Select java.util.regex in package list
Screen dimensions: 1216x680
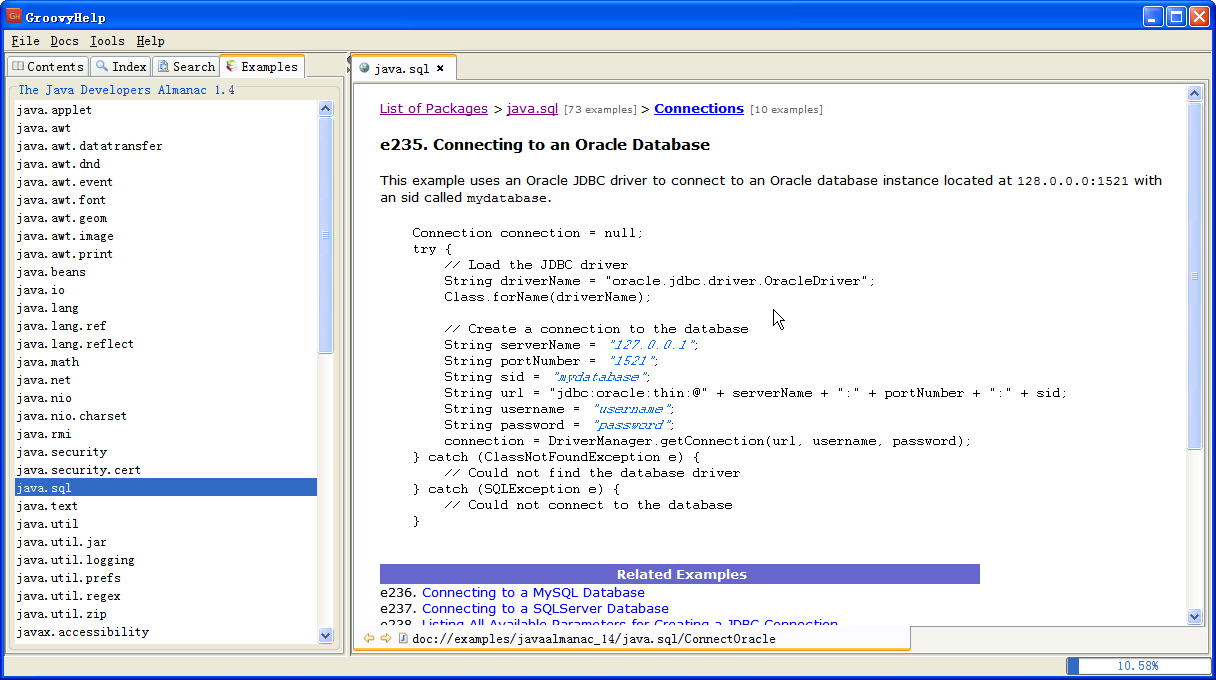pos(69,596)
